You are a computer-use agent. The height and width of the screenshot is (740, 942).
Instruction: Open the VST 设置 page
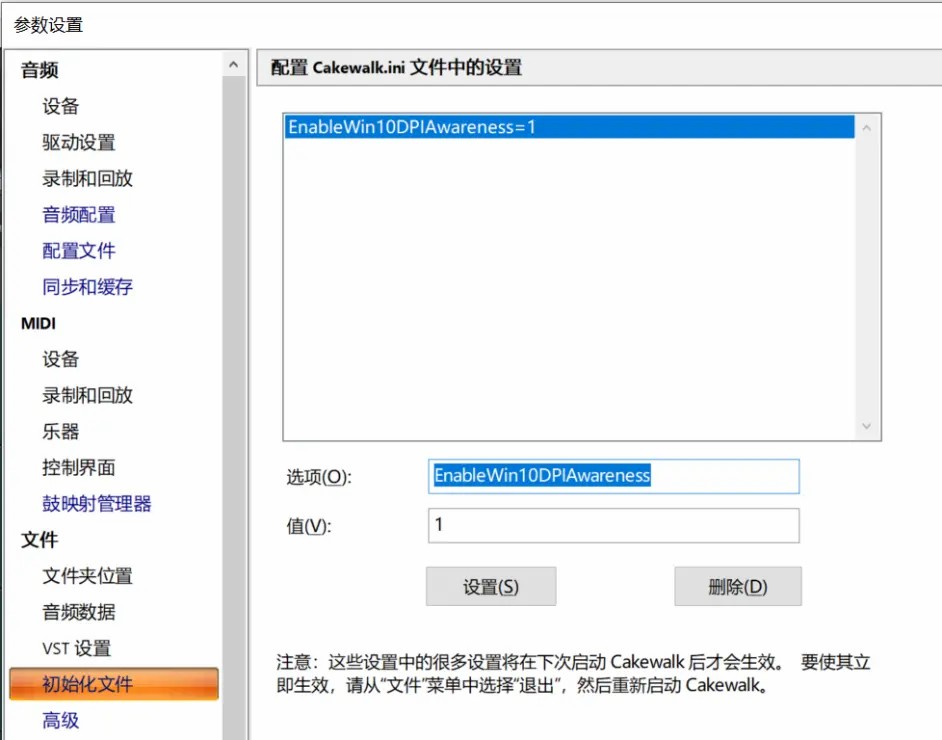(x=77, y=648)
